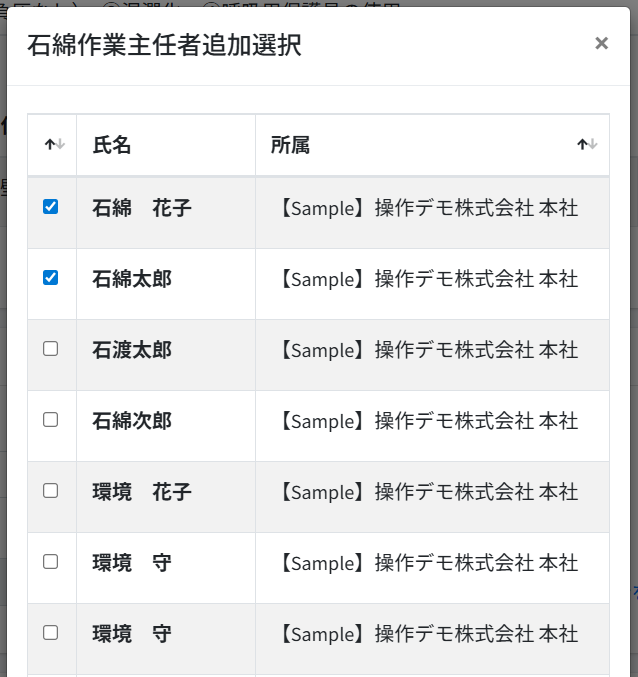The height and width of the screenshot is (677, 638).
Task: Uncheck the checkbox for 石綿 花子
Action: pos(51,207)
